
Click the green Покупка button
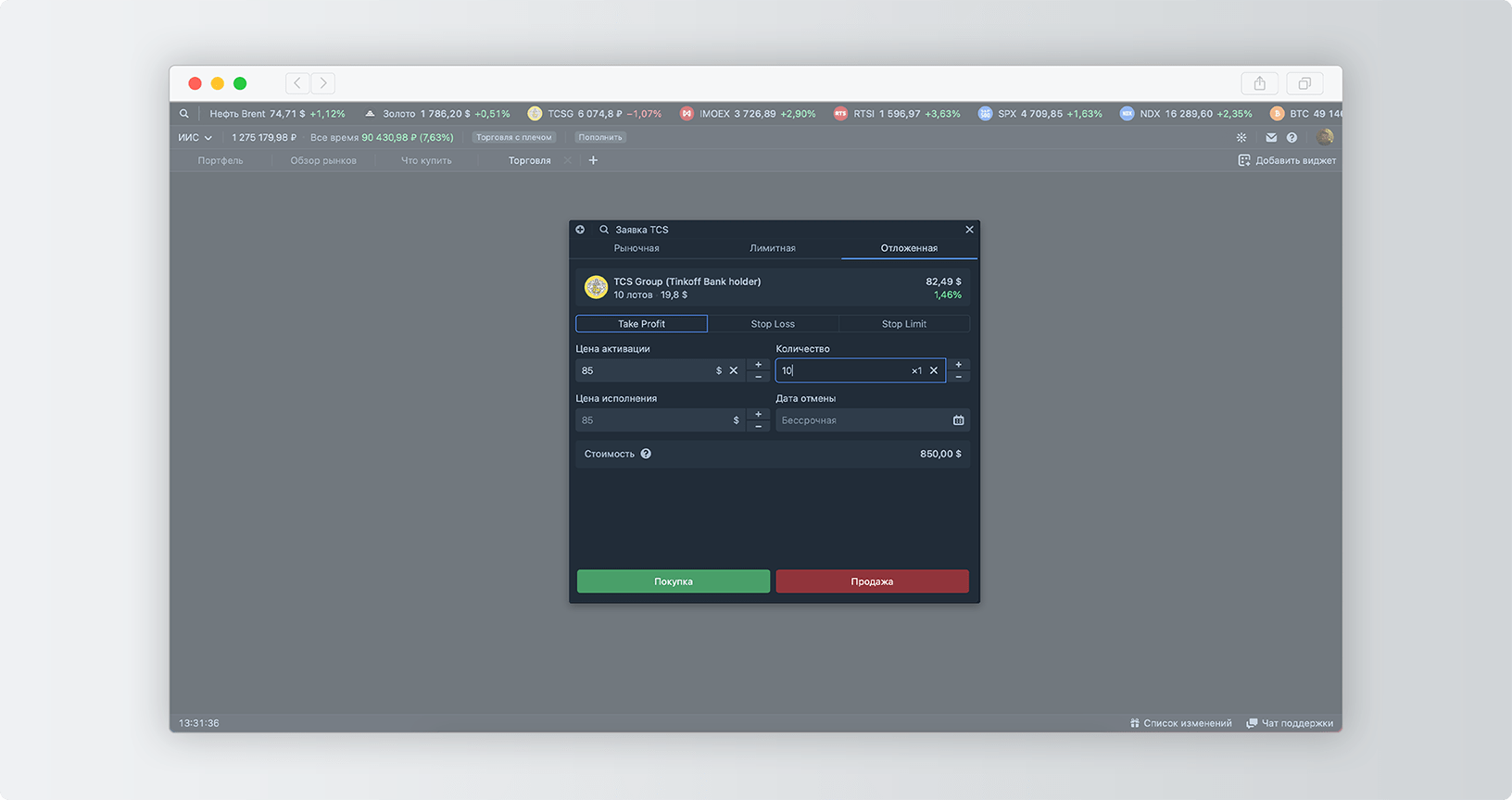674,581
